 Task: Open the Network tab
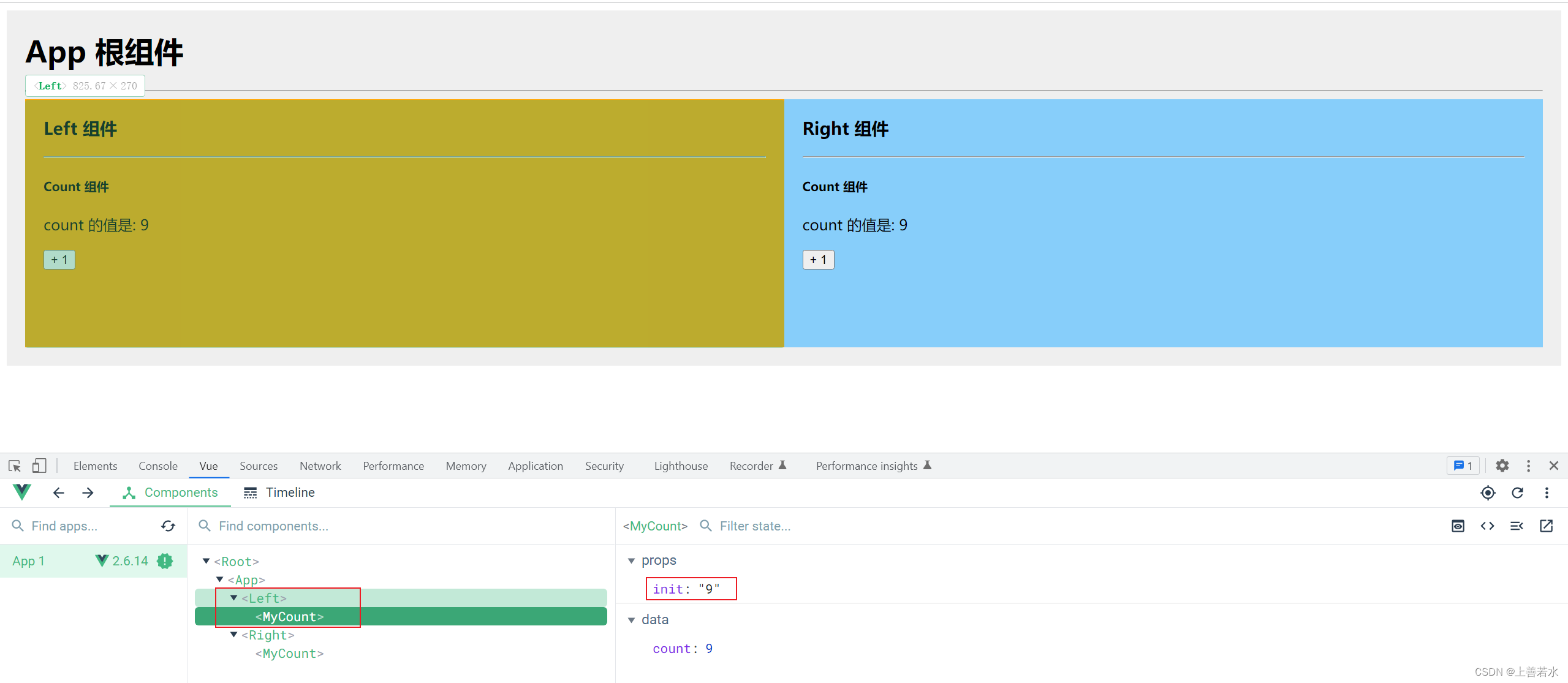(320, 466)
